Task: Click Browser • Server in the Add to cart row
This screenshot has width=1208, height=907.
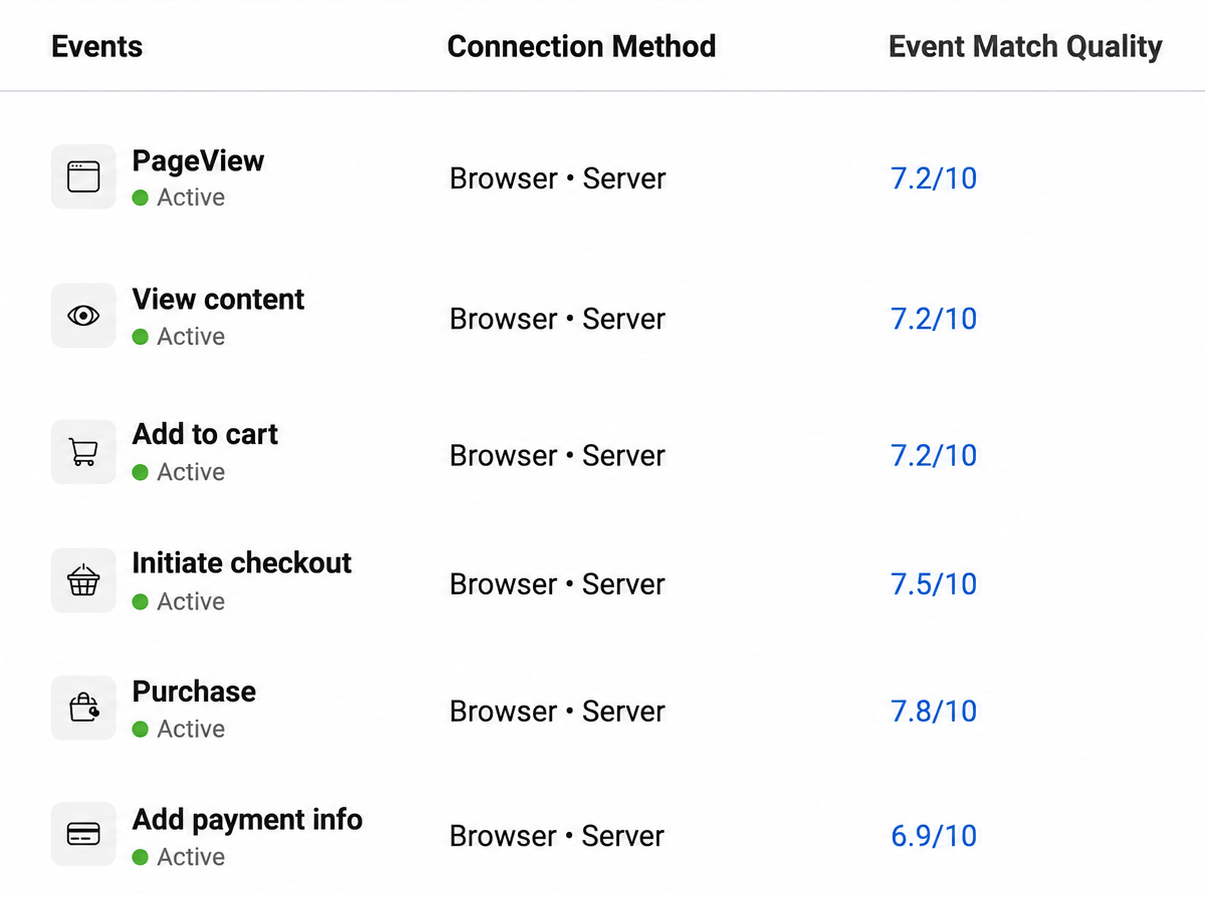Action: coord(557,456)
